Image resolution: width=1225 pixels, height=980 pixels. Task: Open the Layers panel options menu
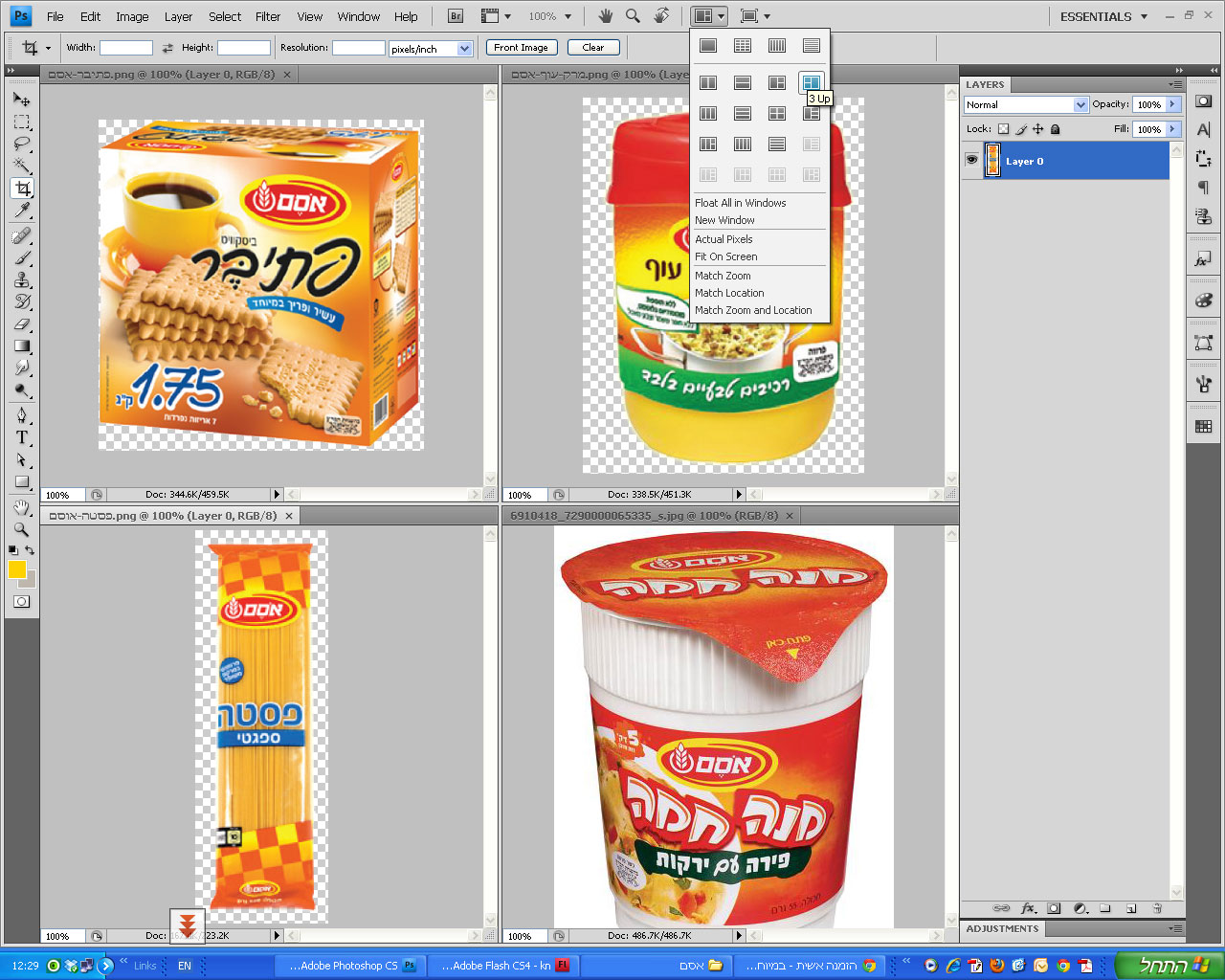click(1175, 84)
